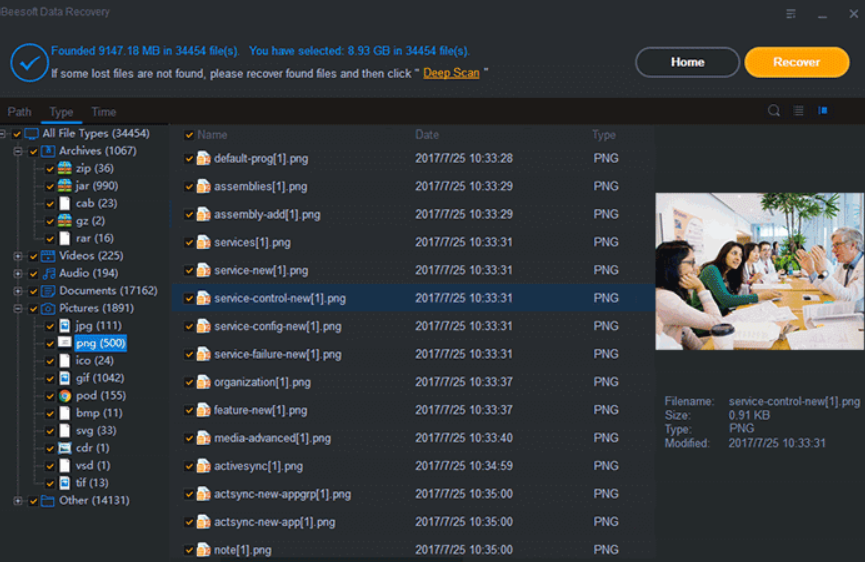Viewport: 865px width, 562px height.
Task: Click the gz file type icon
Action: (x=65, y=221)
